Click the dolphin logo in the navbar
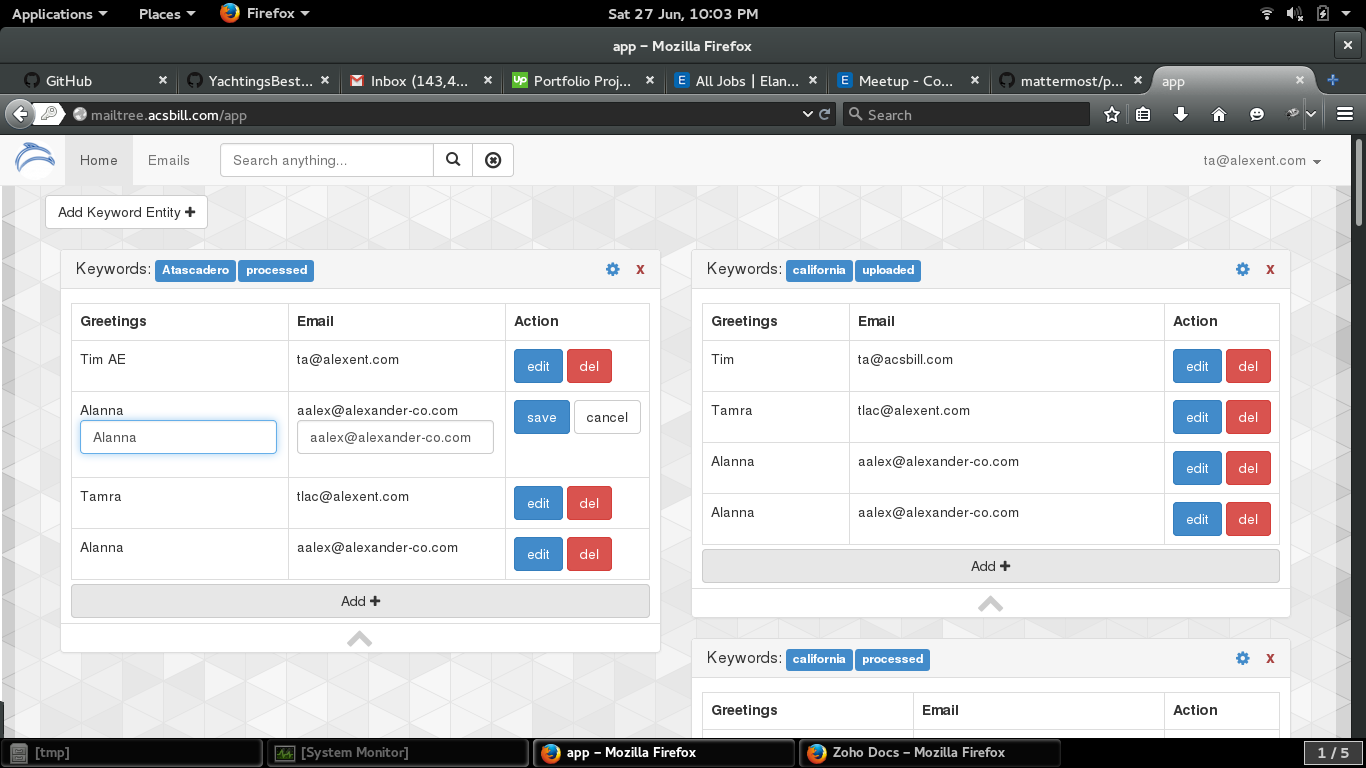1366x768 pixels. pyautogui.click(x=35, y=160)
